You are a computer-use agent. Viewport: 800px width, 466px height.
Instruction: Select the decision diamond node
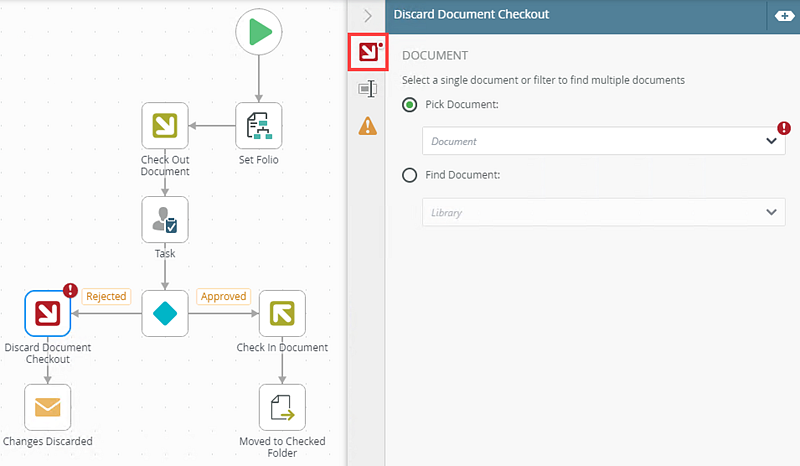[165, 313]
